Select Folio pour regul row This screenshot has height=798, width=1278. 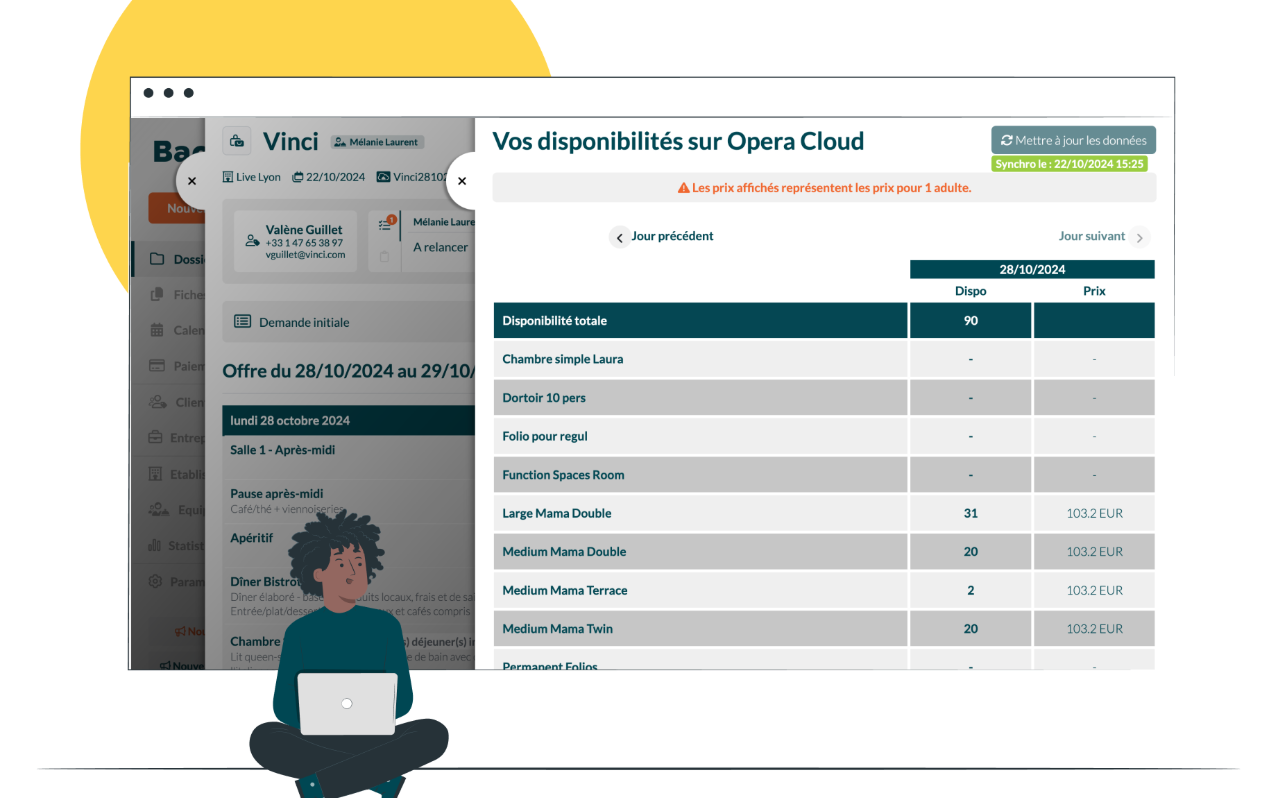pos(824,436)
